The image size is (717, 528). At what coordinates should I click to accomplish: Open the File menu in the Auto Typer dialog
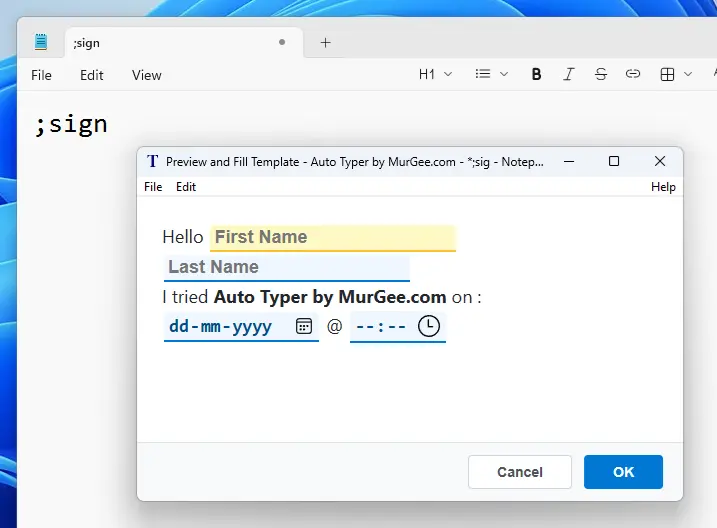[x=153, y=187]
